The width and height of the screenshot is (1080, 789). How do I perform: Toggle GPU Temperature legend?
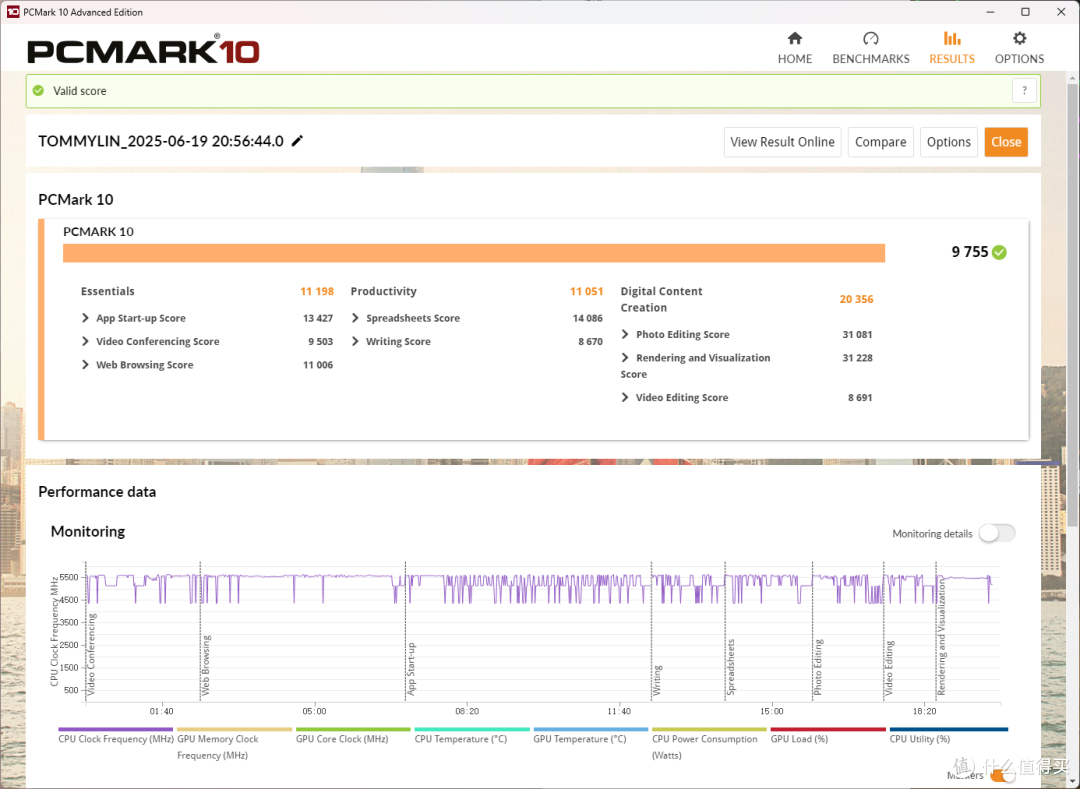(590, 735)
